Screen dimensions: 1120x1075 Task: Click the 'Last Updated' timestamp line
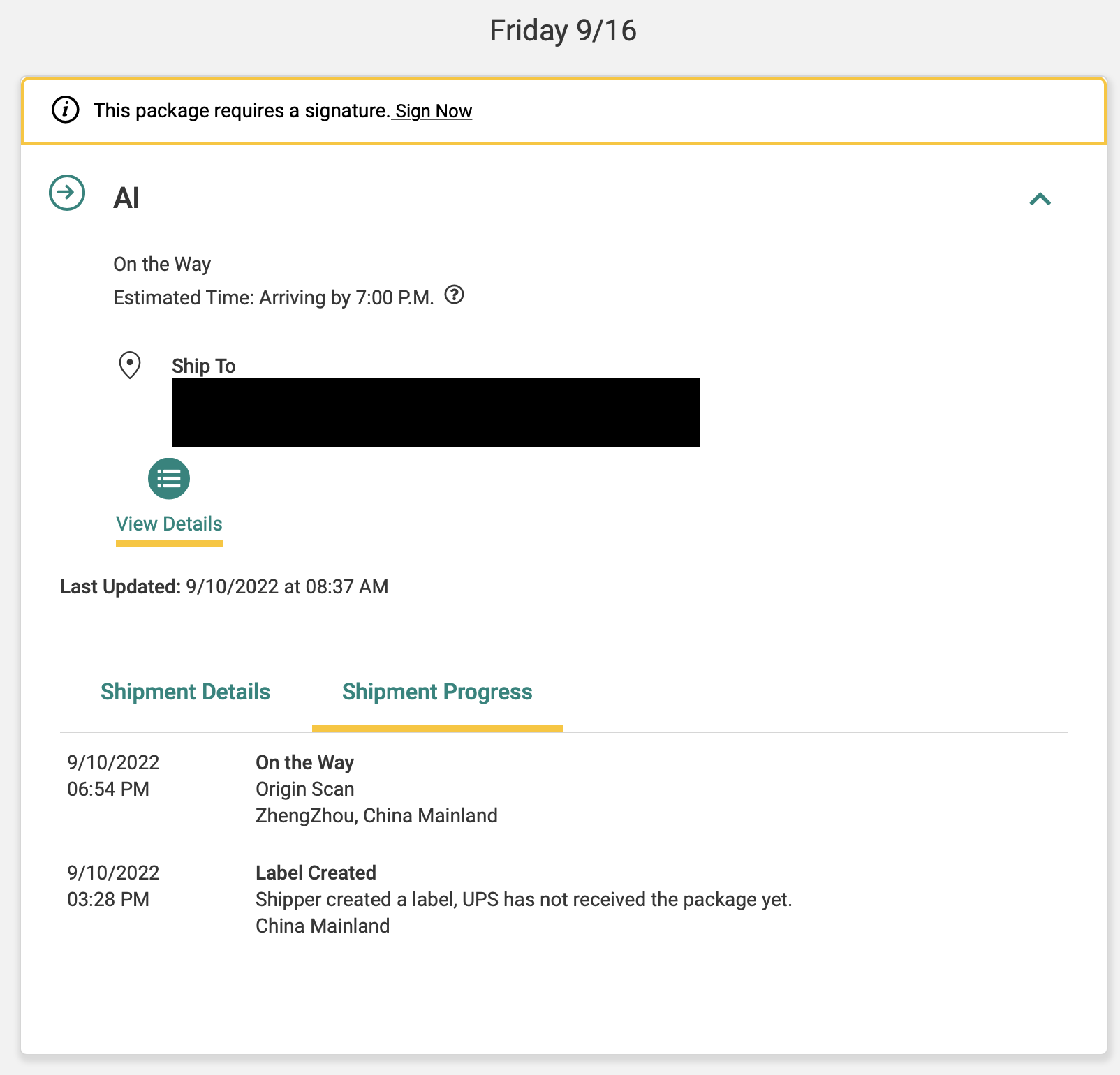224,586
